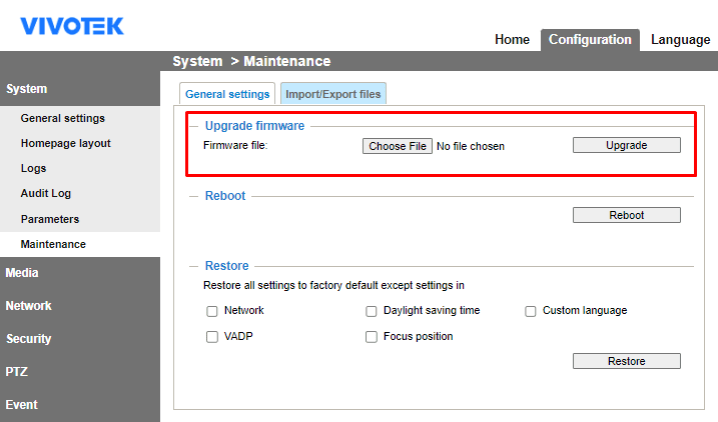718x422 pixels.
Task: Expand the Media section in sidebar
Action: tap(22, 272)
